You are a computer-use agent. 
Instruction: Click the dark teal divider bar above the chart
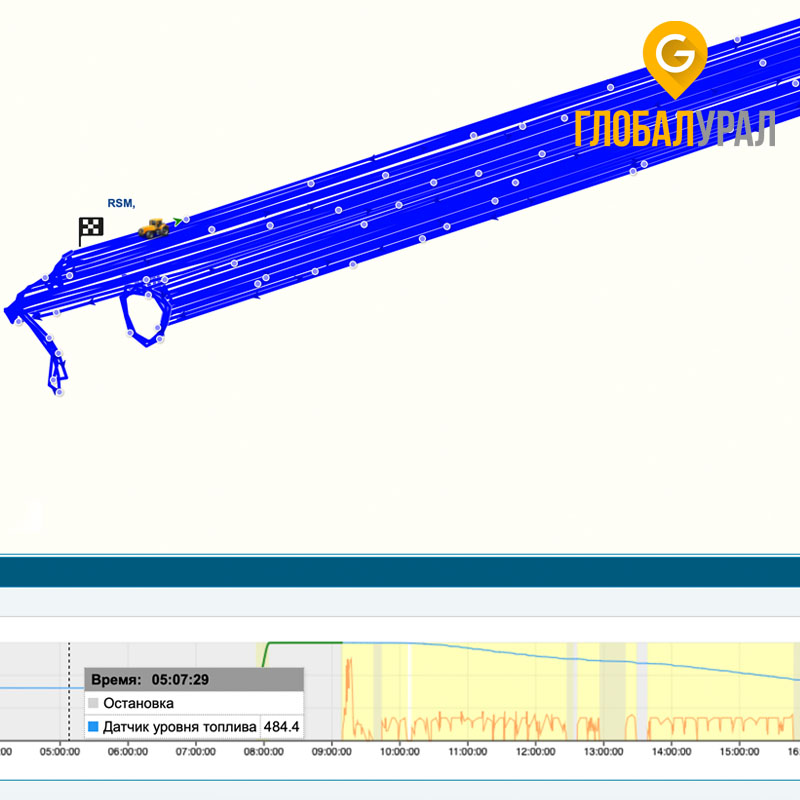[400, 572]
